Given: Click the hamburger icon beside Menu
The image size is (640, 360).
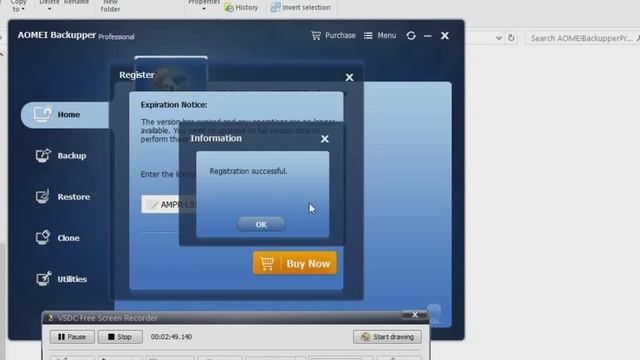Looking at the screenshot, I should pos(368,36).
